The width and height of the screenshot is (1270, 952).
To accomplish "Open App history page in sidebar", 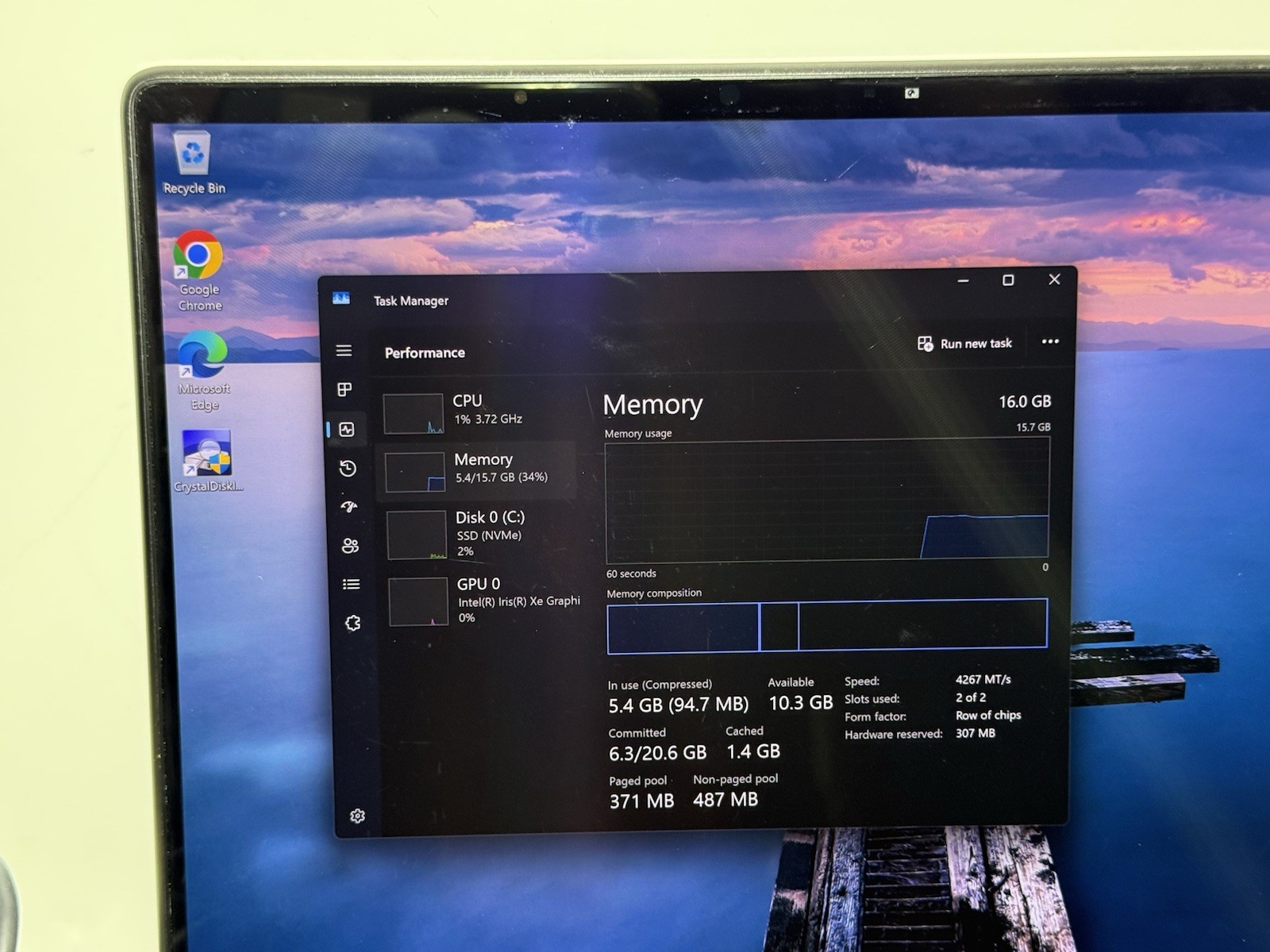I will tap(348, 468).
